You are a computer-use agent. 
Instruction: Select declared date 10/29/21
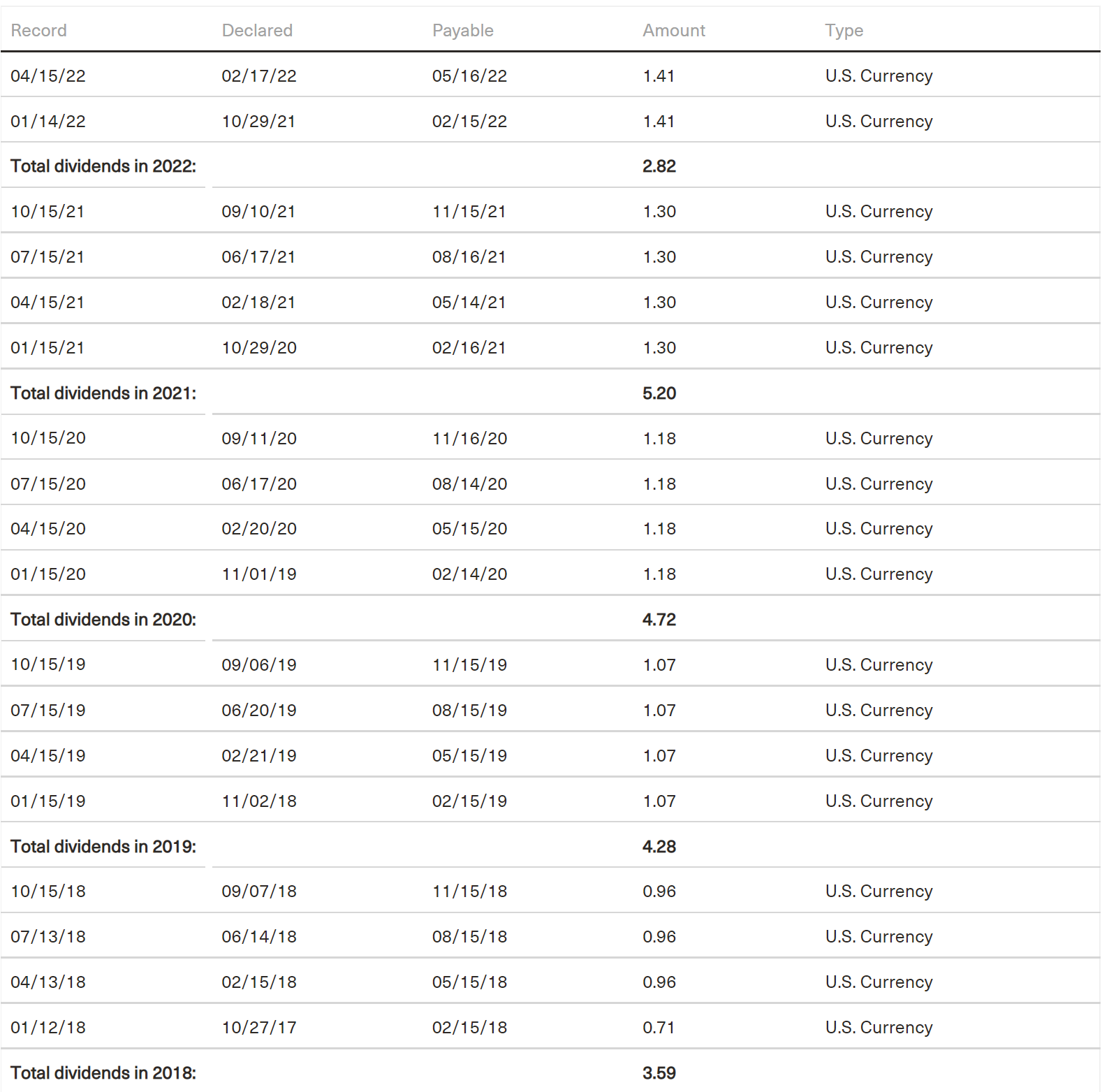point(259,122)
